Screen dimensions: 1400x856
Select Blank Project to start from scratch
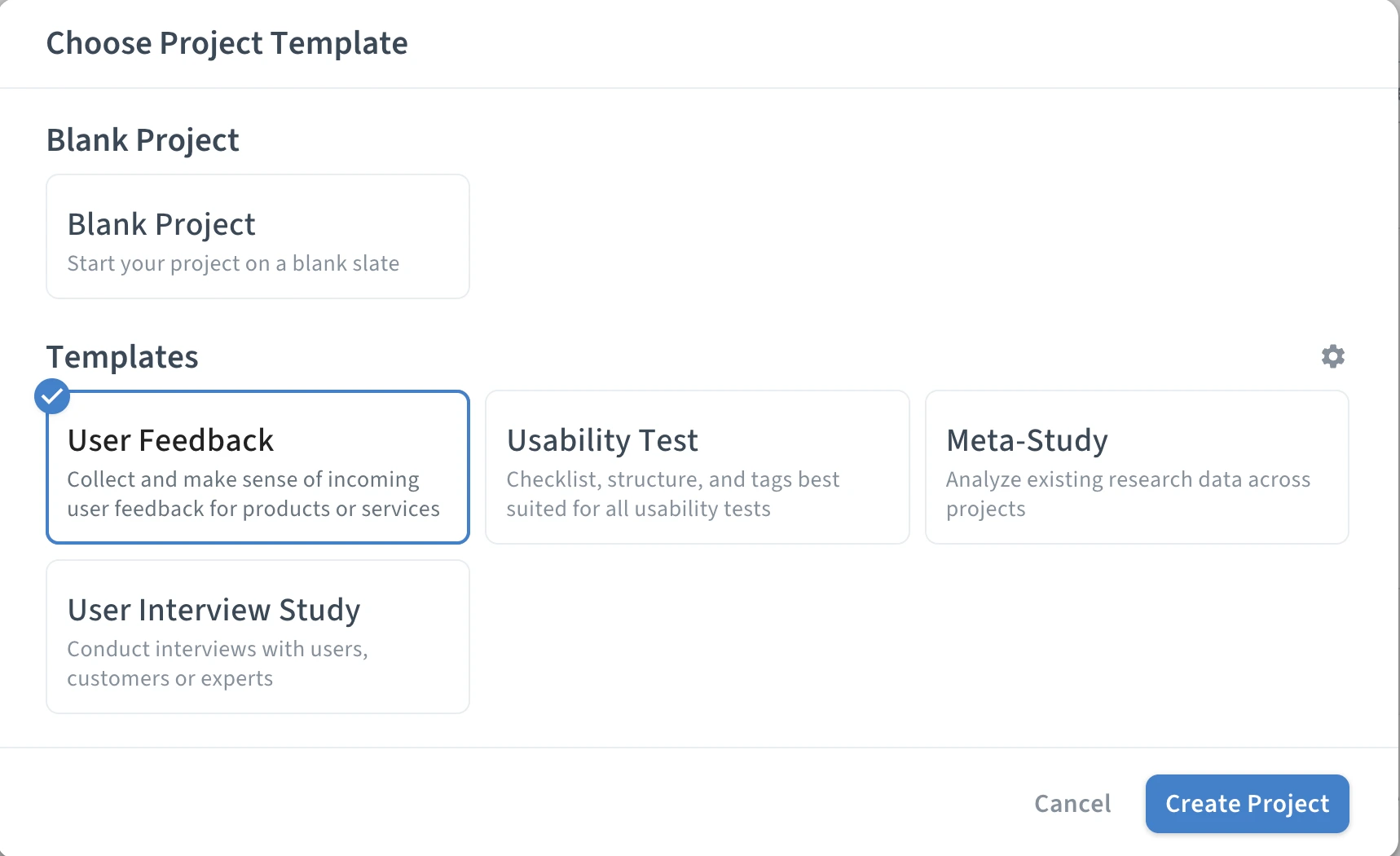[258, 236]
